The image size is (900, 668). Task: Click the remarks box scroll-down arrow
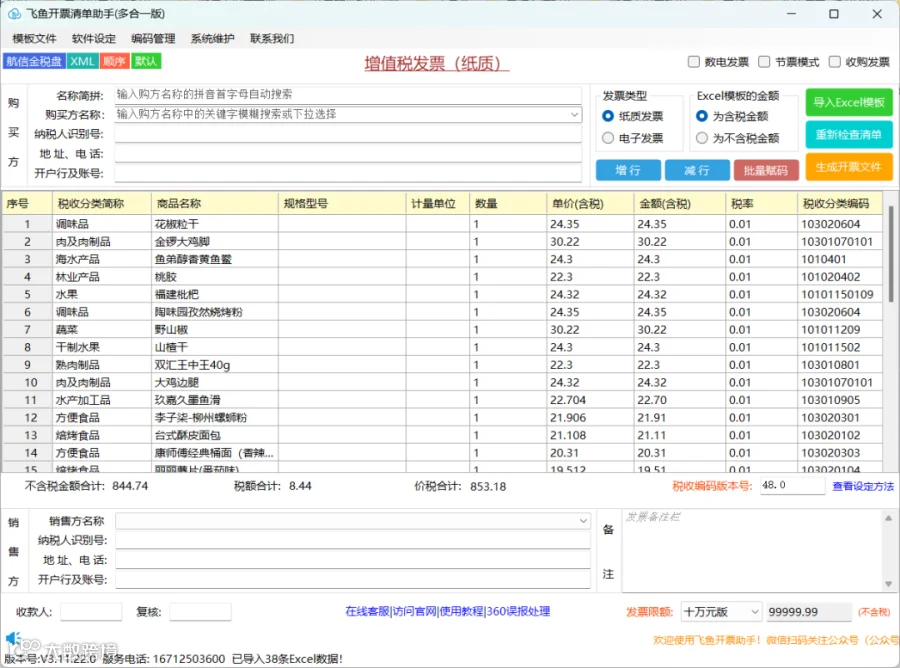[888, 584]
